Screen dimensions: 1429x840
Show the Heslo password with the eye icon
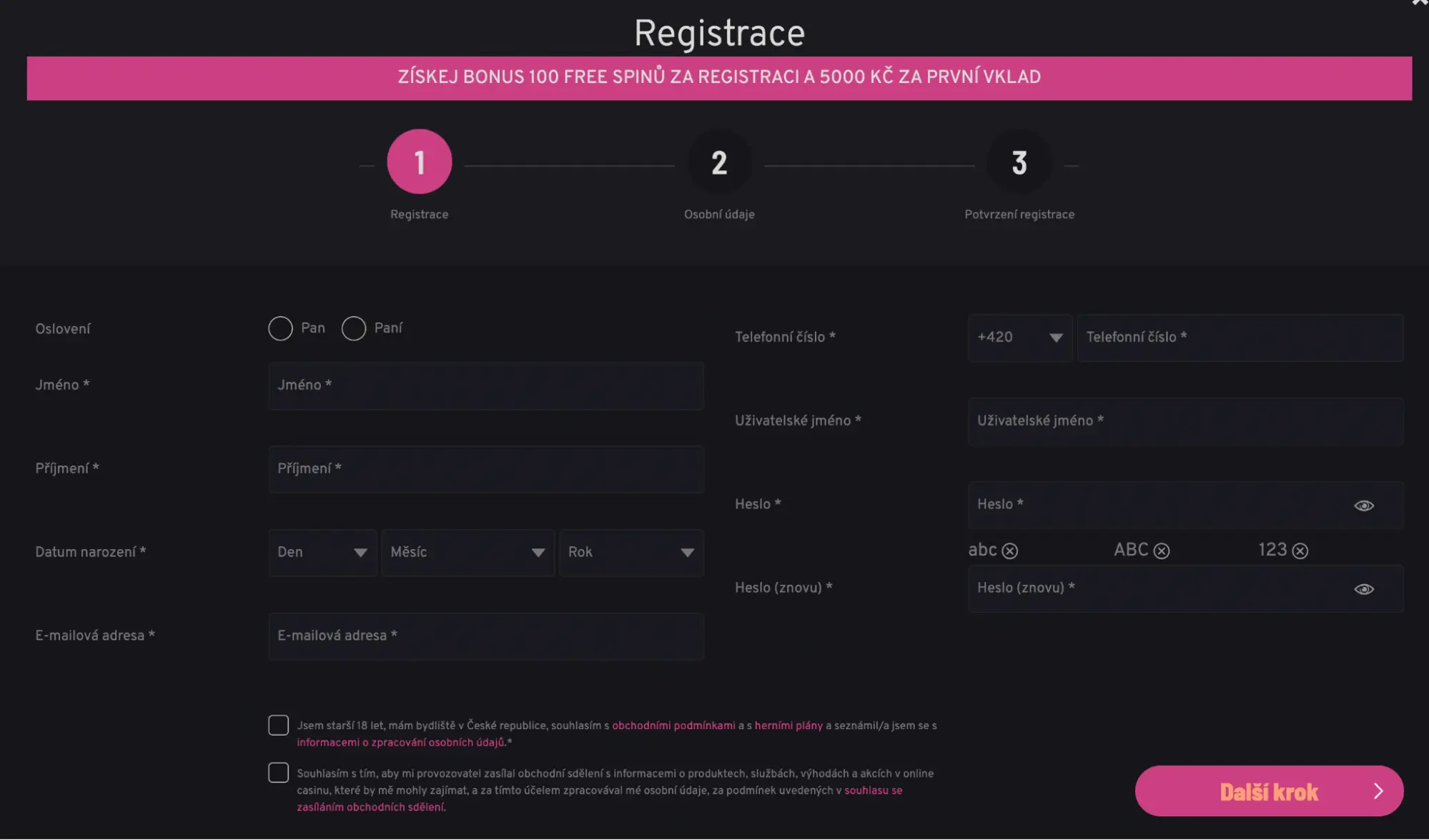(x=1363, y=505)
